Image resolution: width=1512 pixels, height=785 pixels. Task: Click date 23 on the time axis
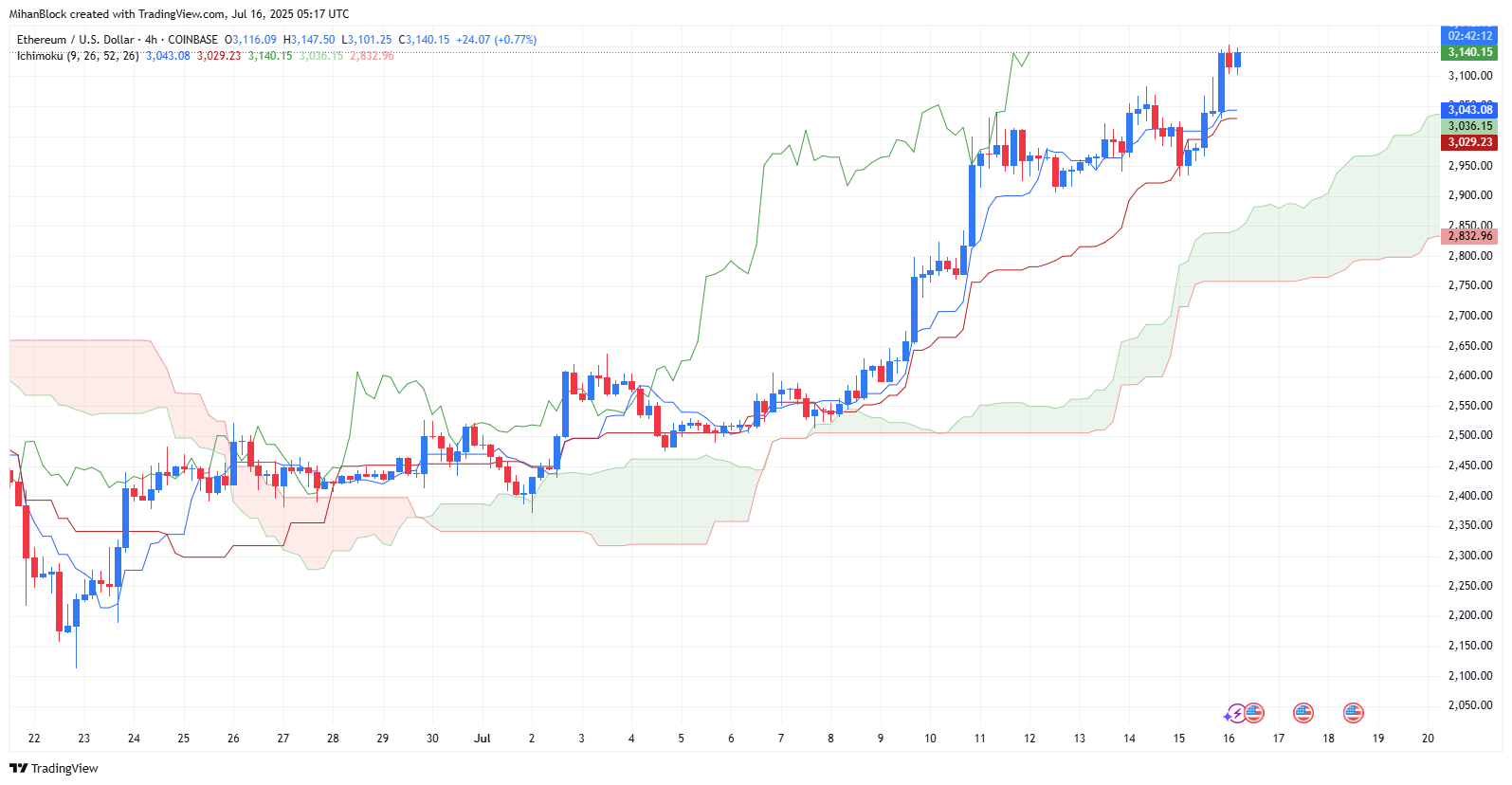click(x=84, y=739)
